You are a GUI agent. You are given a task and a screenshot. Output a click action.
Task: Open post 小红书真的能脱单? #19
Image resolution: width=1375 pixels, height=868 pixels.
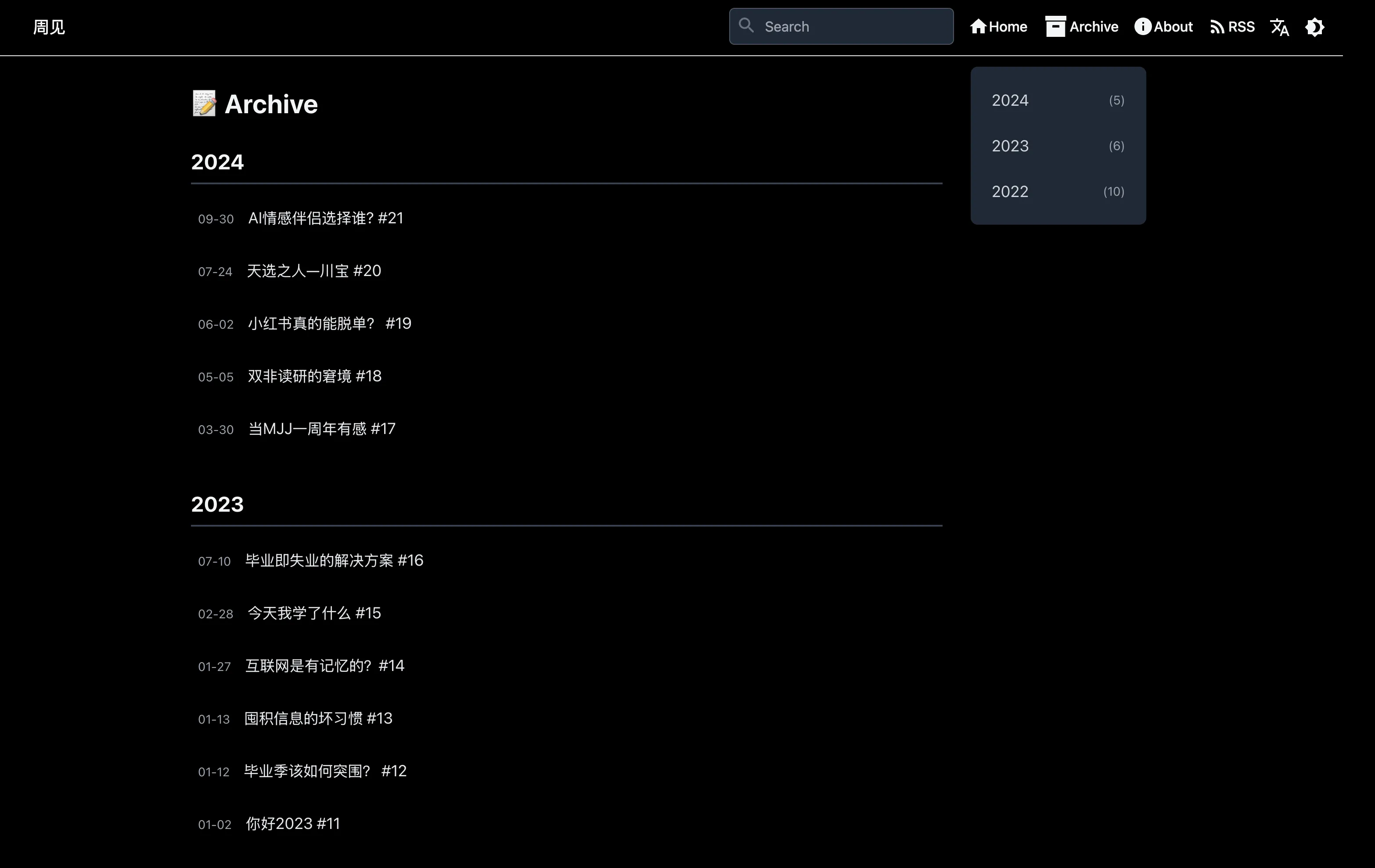tap(329, 323)
